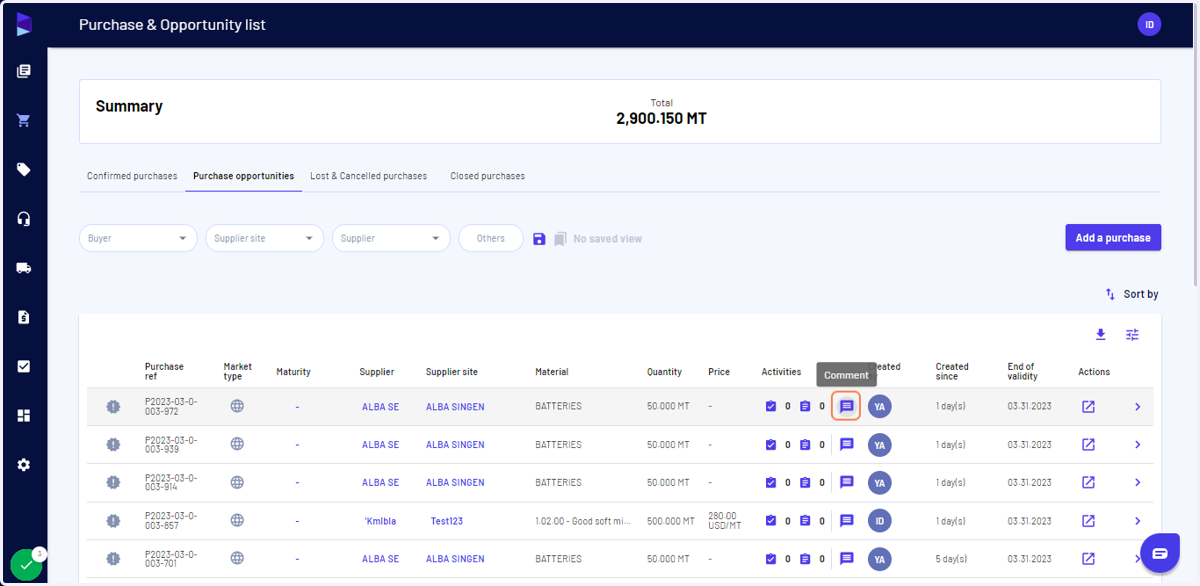Open comment for P2023-03-0-003-857
This screenshot has width=1200, height=586.
[x=846, y=521]
